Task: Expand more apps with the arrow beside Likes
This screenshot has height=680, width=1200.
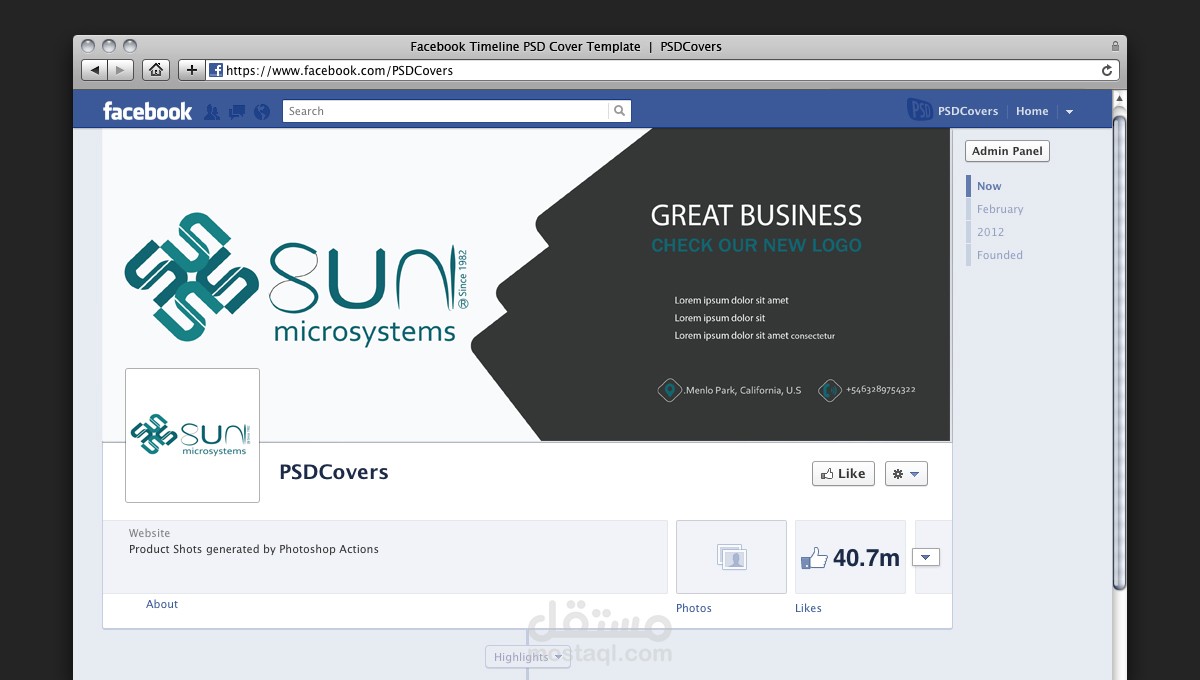Action: click(x=926, y=557)
